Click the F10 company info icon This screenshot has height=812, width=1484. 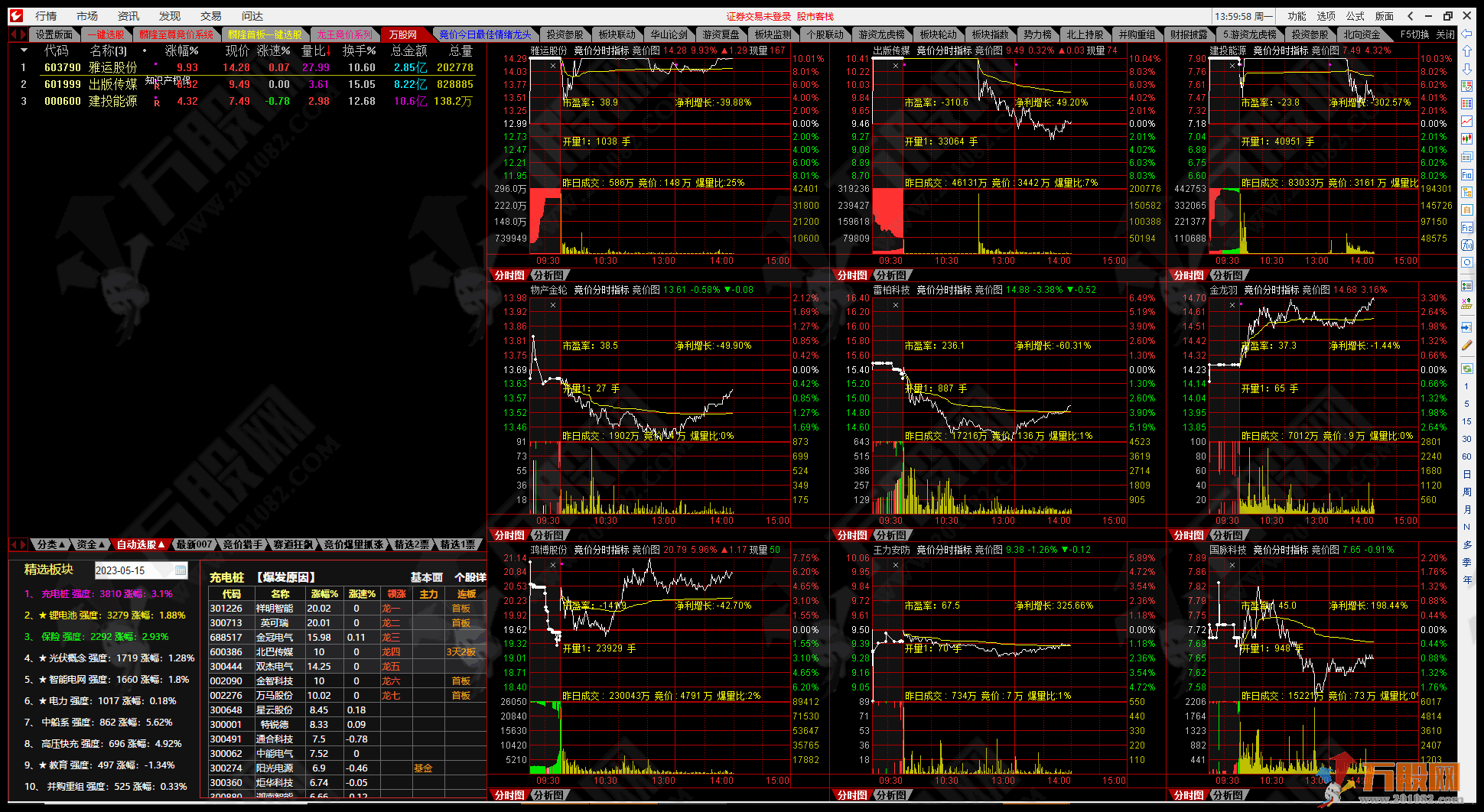click(x=1466, y=174)
